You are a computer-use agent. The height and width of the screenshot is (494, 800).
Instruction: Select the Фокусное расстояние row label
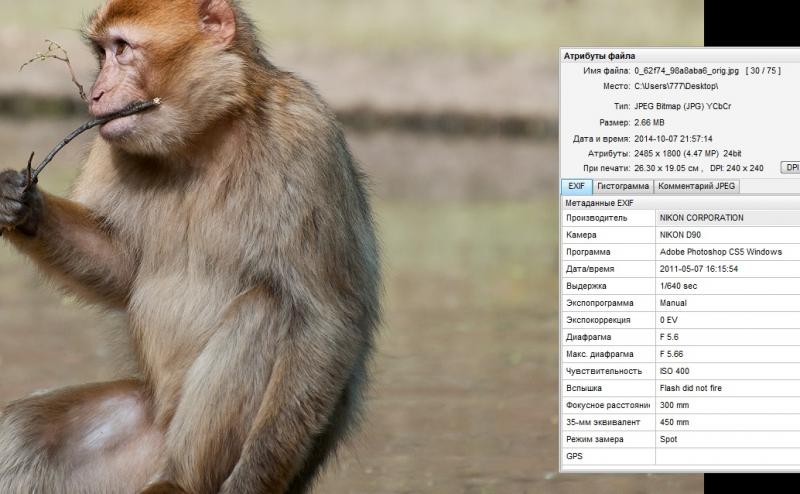(x=608, y=405)
